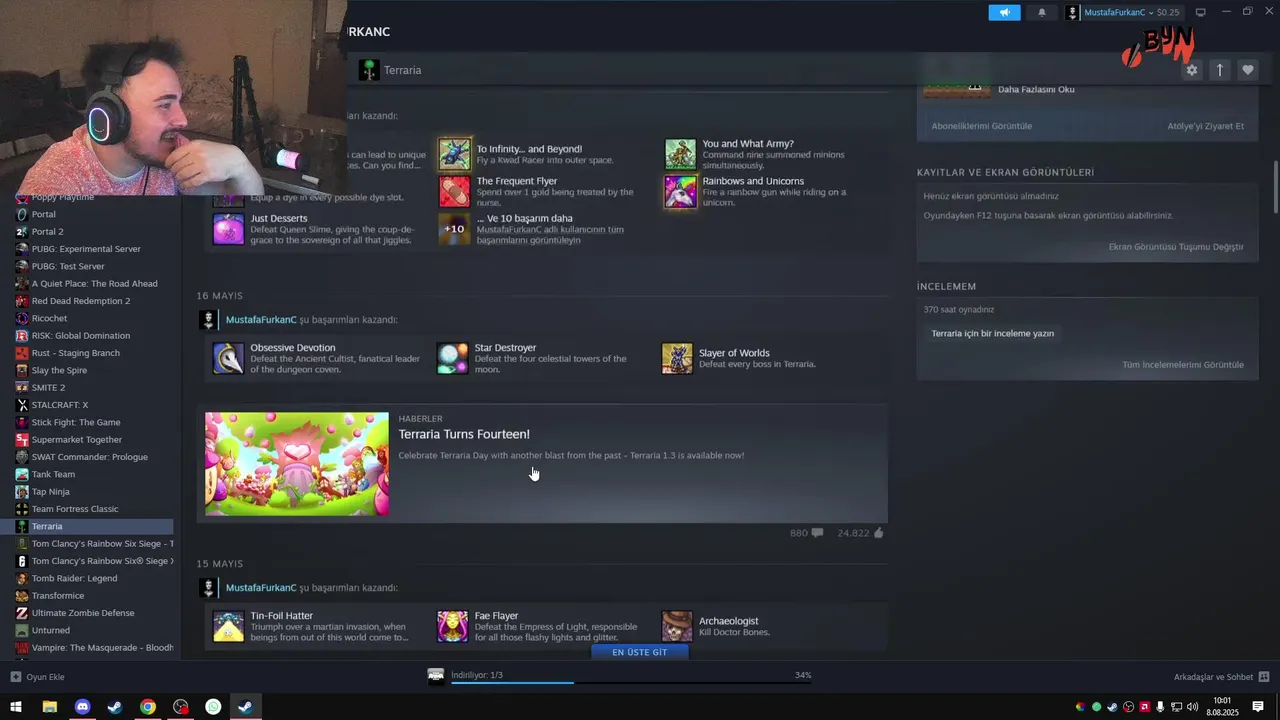Open the Steam announcements megaphone button
This screenshot has width=1280, height=720.
coord(1004,12)
